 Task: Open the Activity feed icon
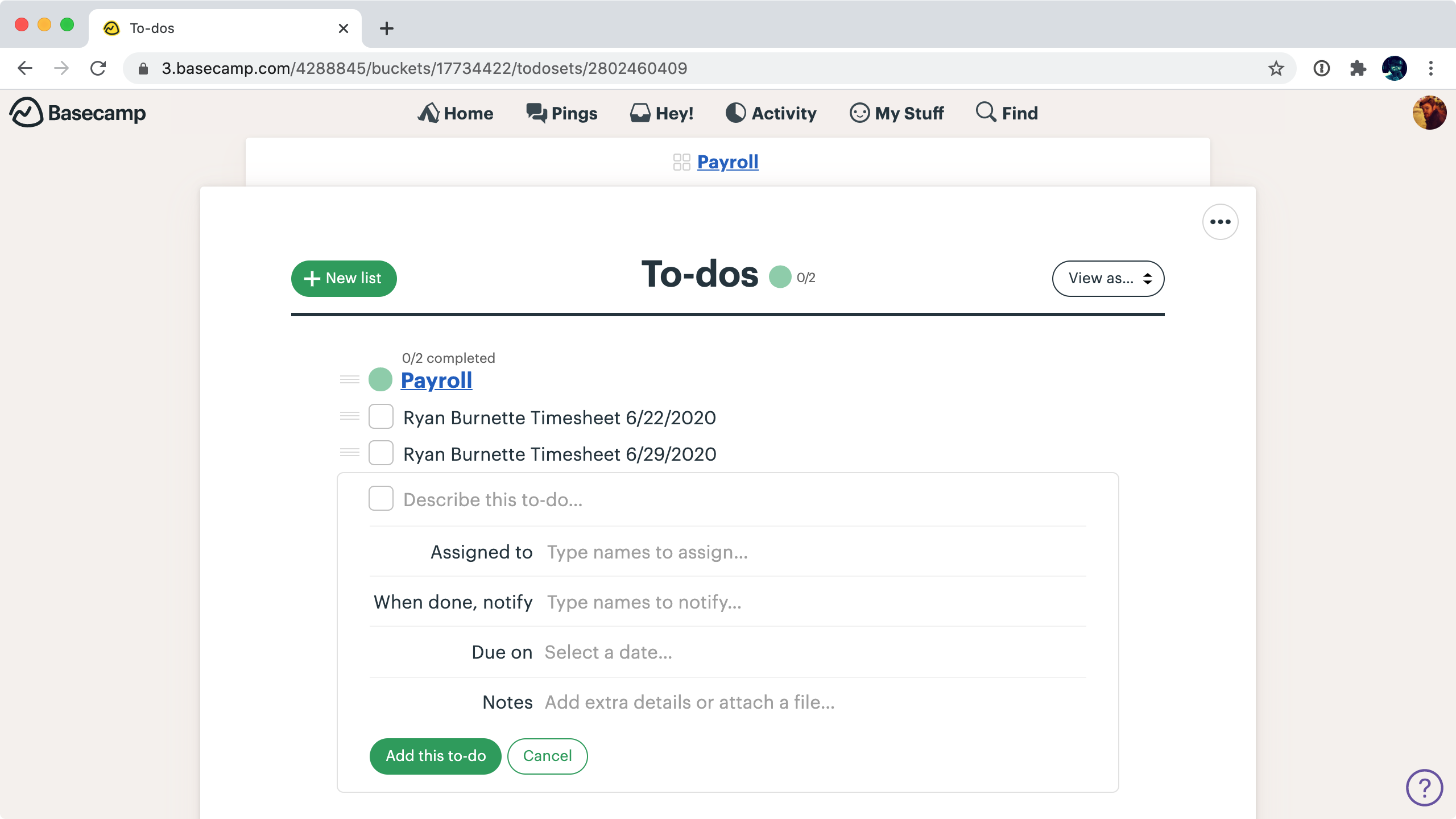(735, 112)
